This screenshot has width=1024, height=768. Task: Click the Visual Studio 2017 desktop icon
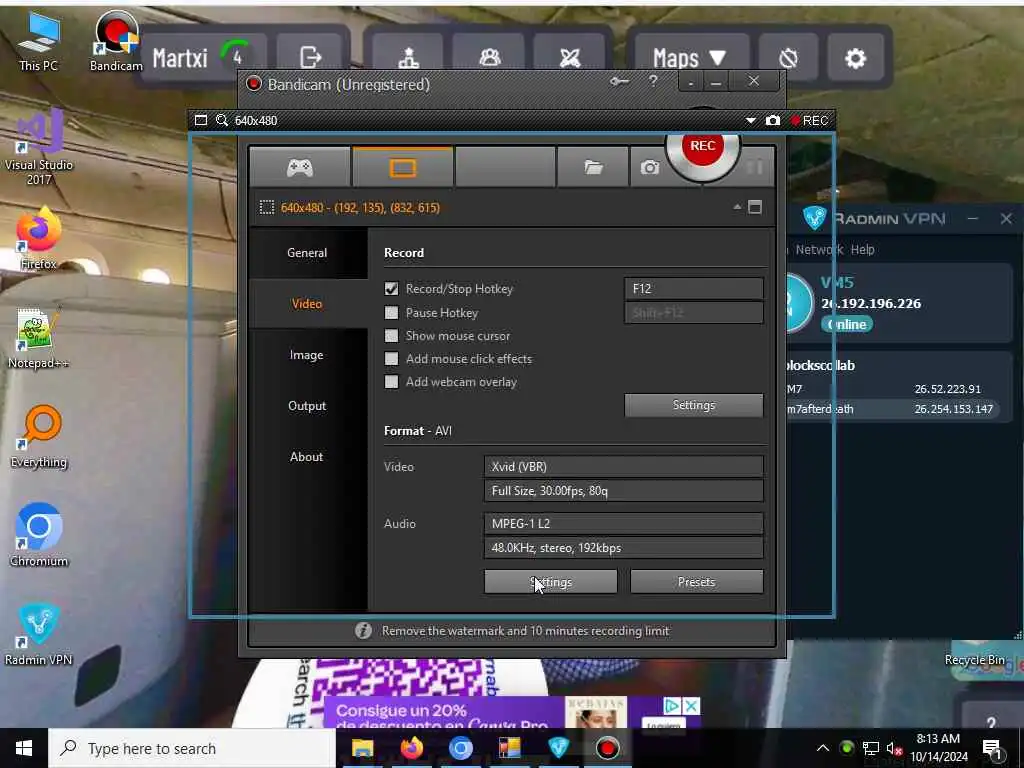click(39, 147)
